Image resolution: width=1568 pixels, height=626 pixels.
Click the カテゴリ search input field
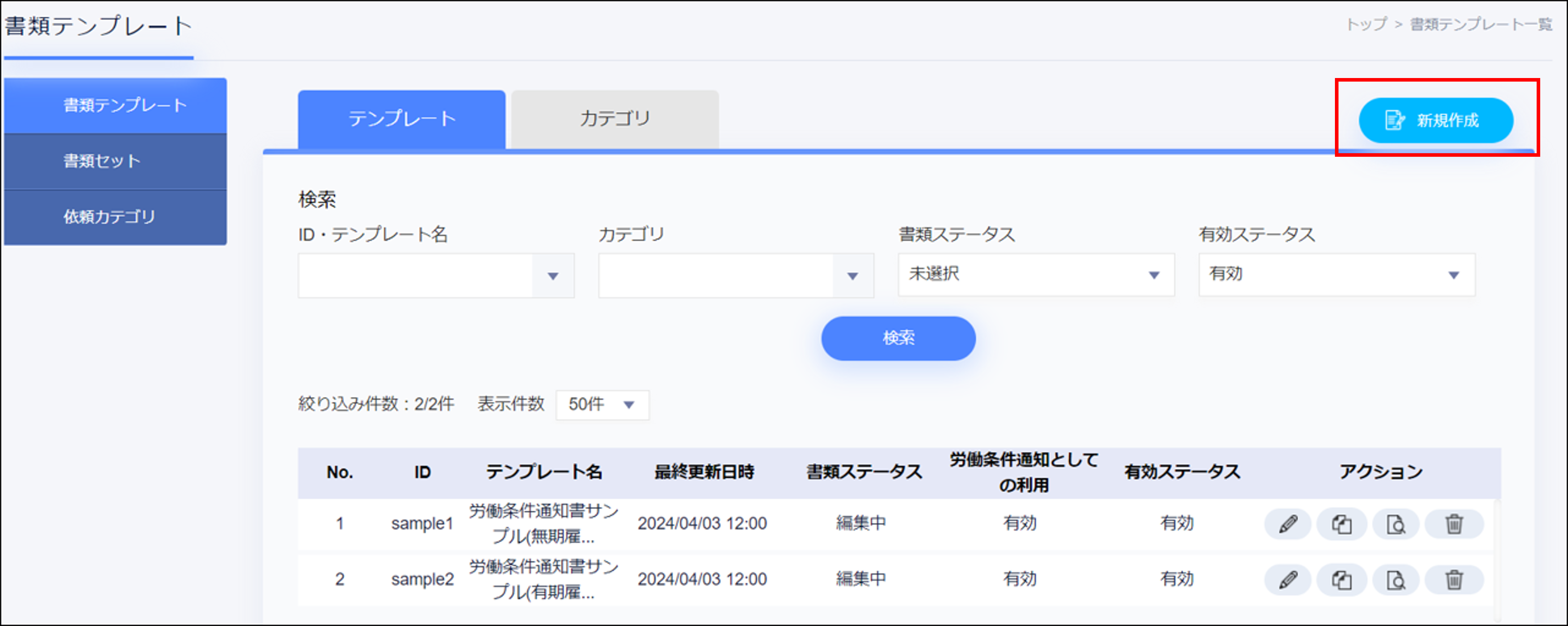click(716, 276)
